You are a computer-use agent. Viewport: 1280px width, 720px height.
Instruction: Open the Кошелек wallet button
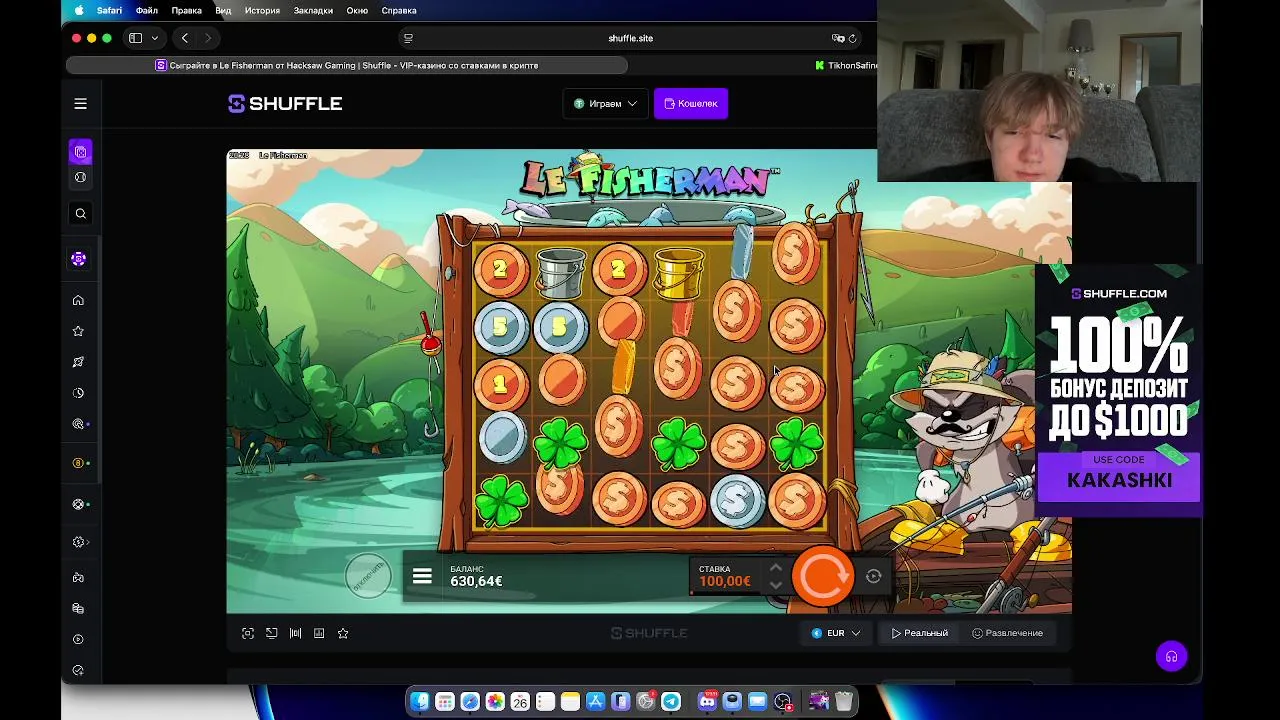click(x=691, y=104)
